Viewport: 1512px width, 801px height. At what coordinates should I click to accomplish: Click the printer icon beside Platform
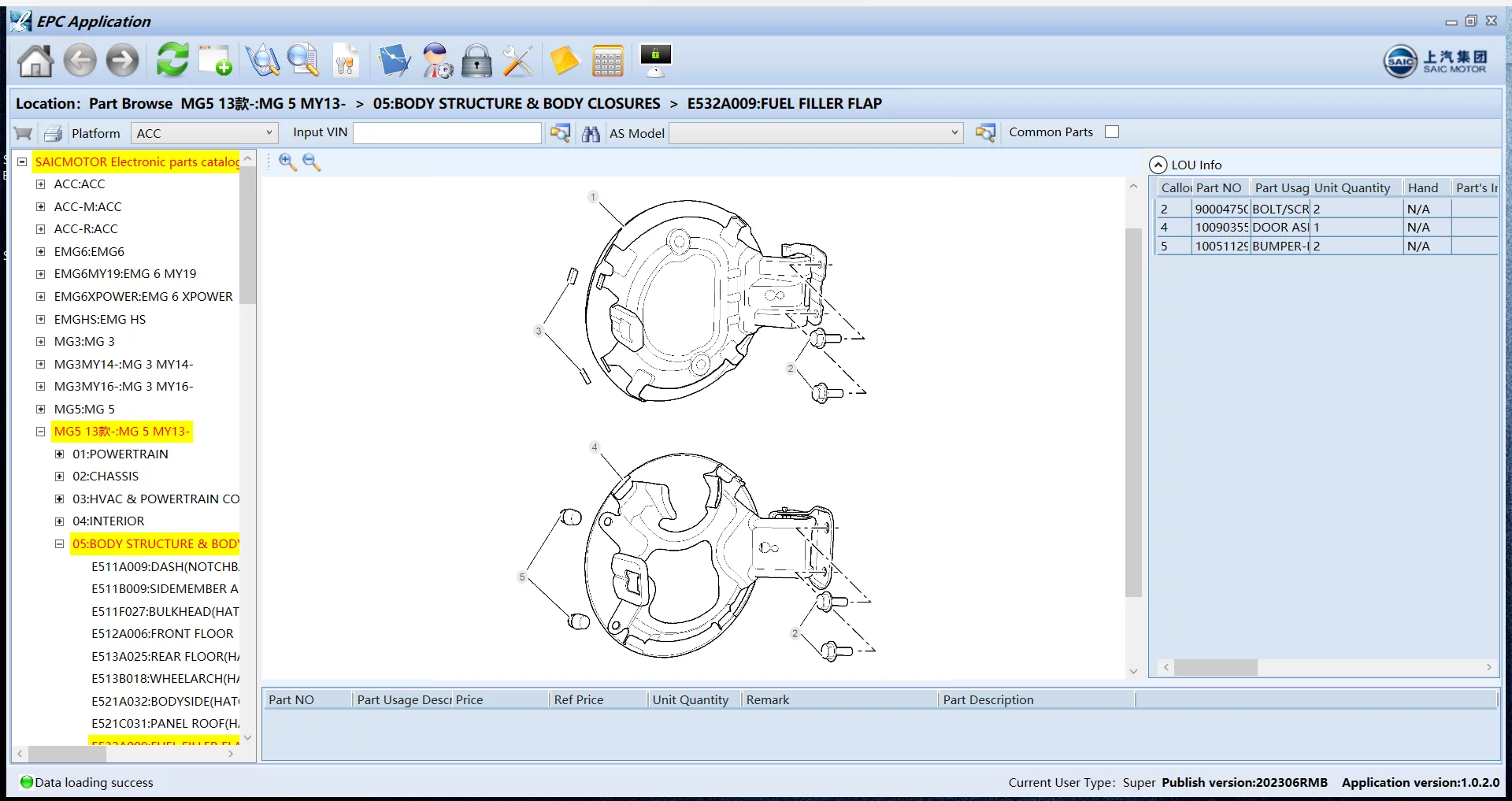53,133
